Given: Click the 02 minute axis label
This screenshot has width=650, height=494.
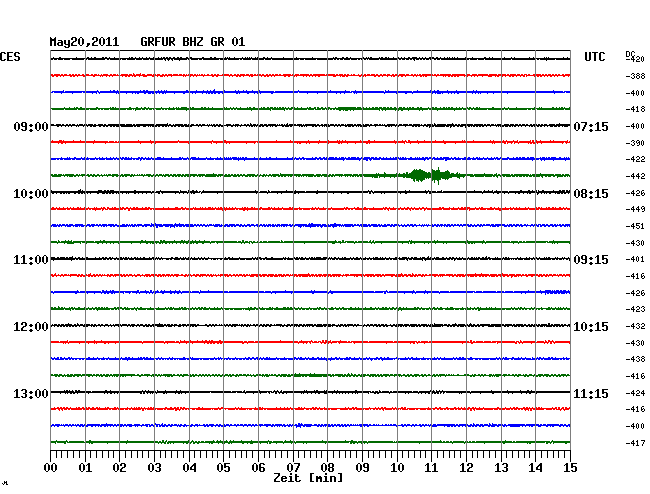Looking at the screenshot, I should 119,468.
